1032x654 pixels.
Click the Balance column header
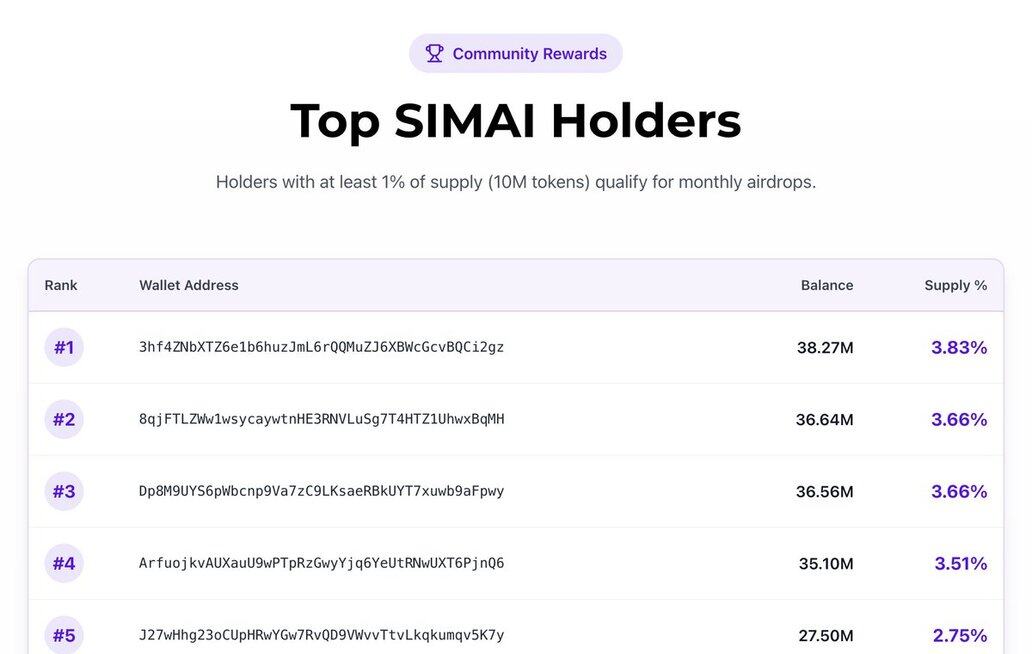click(827, 285)
